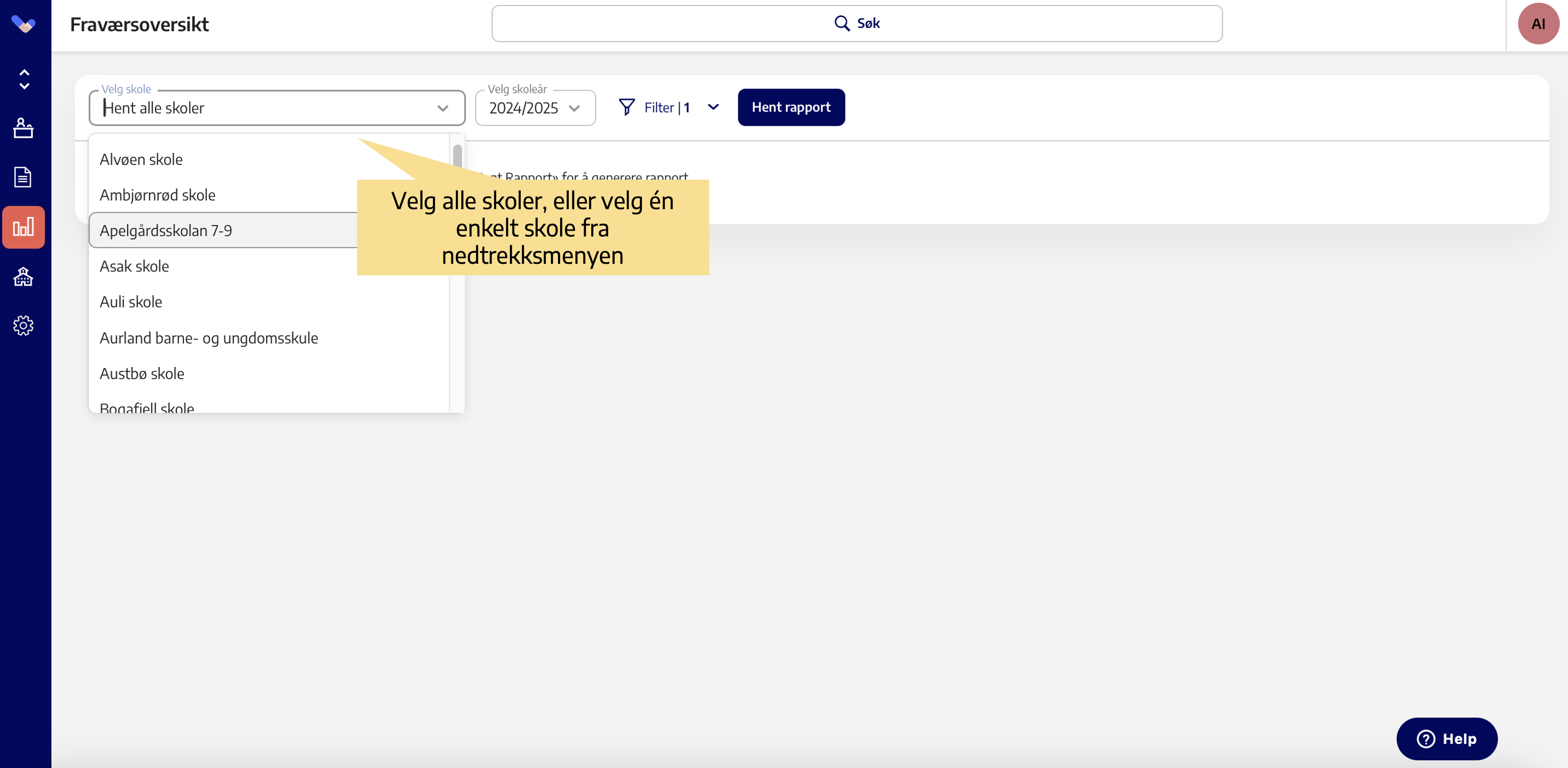Screen dimensions: 1568x768
Task: Pick Austbø skole in the dropdown
Action: coord(142,373)
